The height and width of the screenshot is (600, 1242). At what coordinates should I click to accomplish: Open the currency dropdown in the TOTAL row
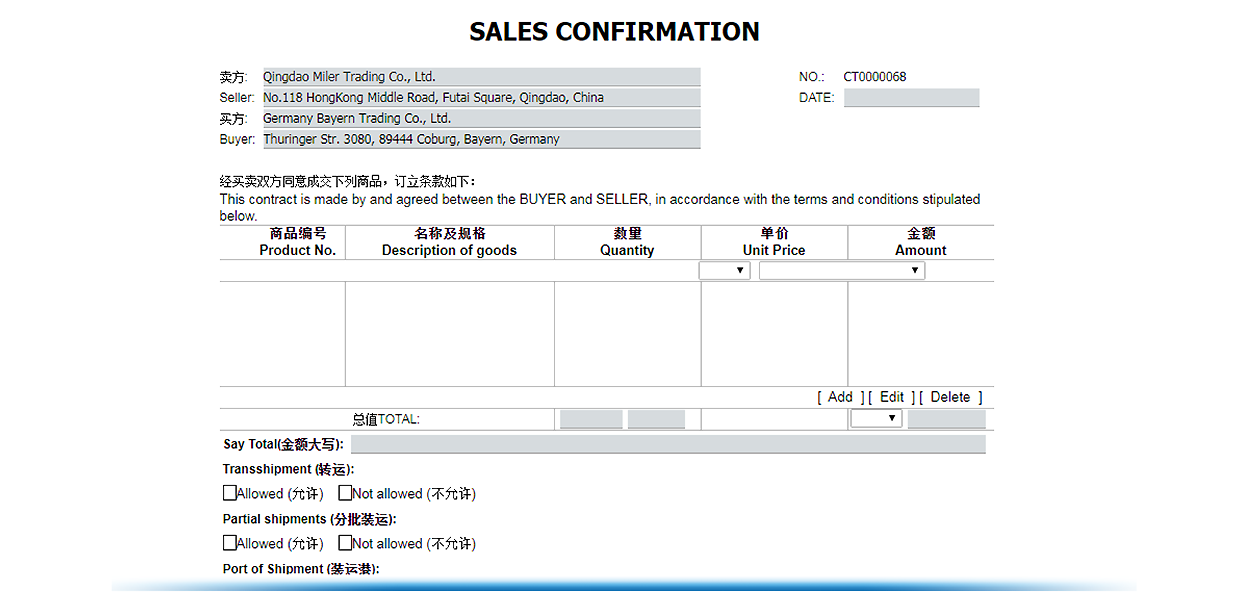[876, 419]
